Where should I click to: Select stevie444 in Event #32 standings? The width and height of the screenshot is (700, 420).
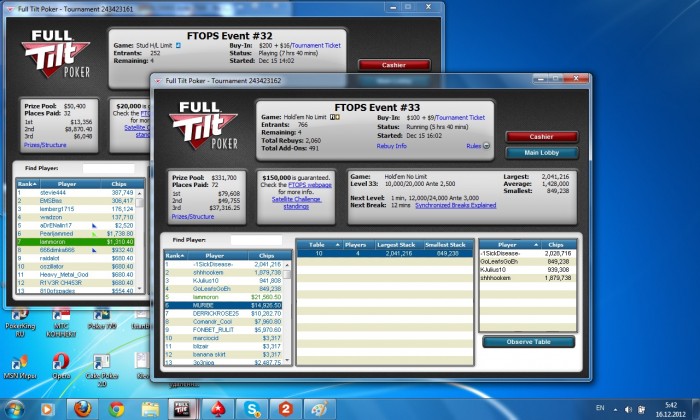75,193
